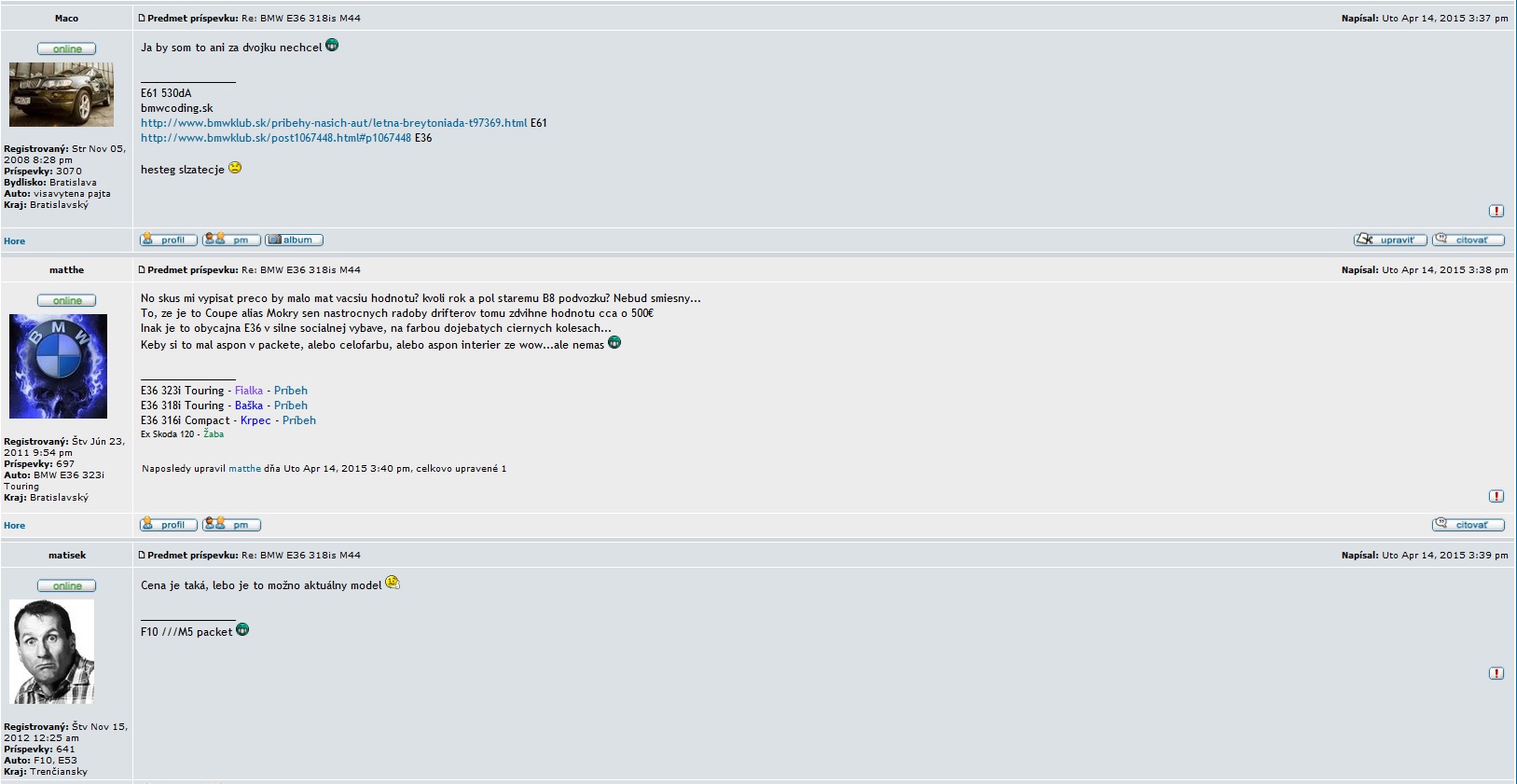Report matisek's post with exclamation icon
Viewport: 1517px width, 784px height.
tap(1496, 673)
